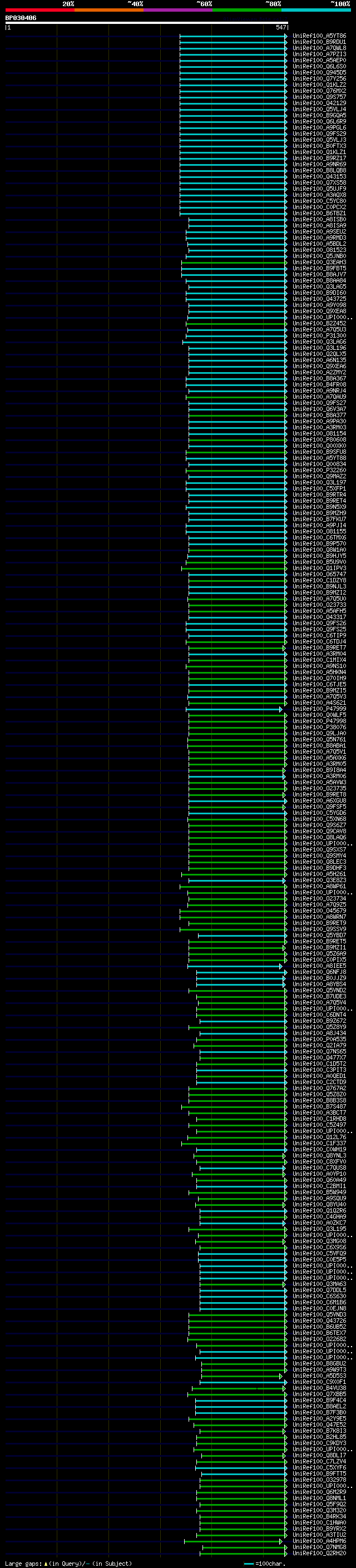Open hit UniRef100_B9RDU1
Screen dimensions: 356x1568
(319, 42)
